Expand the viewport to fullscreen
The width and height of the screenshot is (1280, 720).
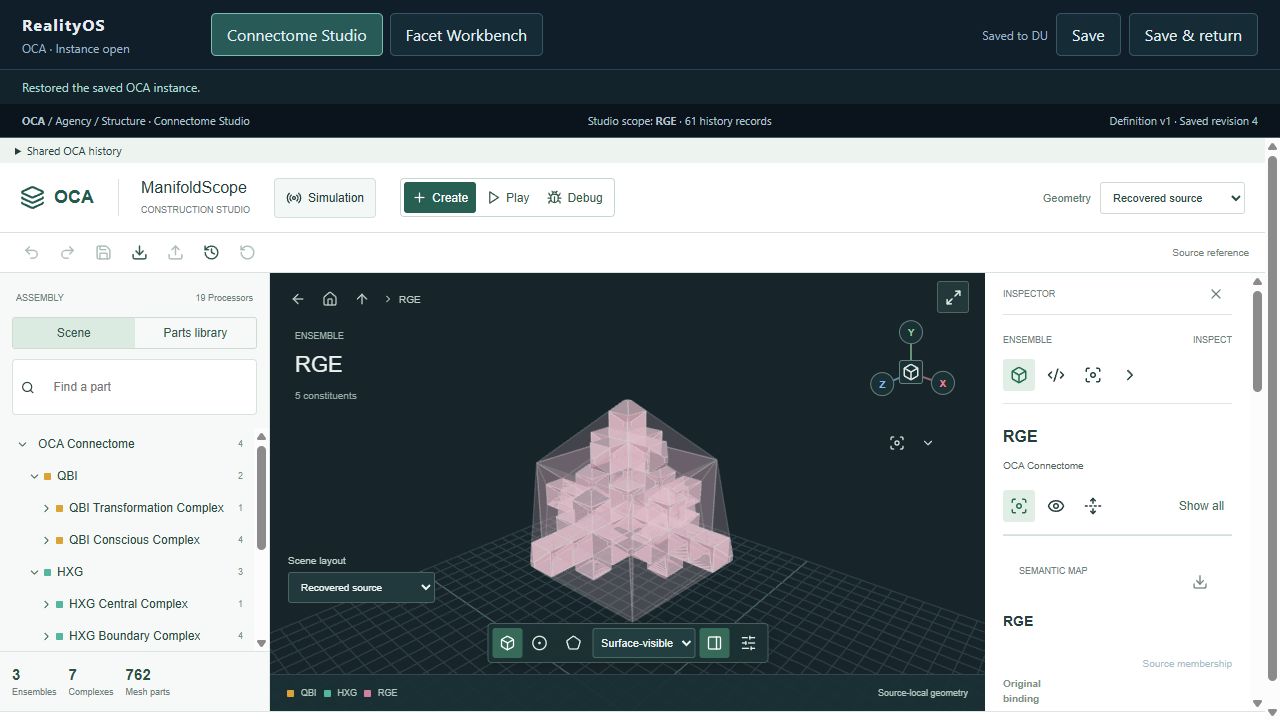click(953, 297)
